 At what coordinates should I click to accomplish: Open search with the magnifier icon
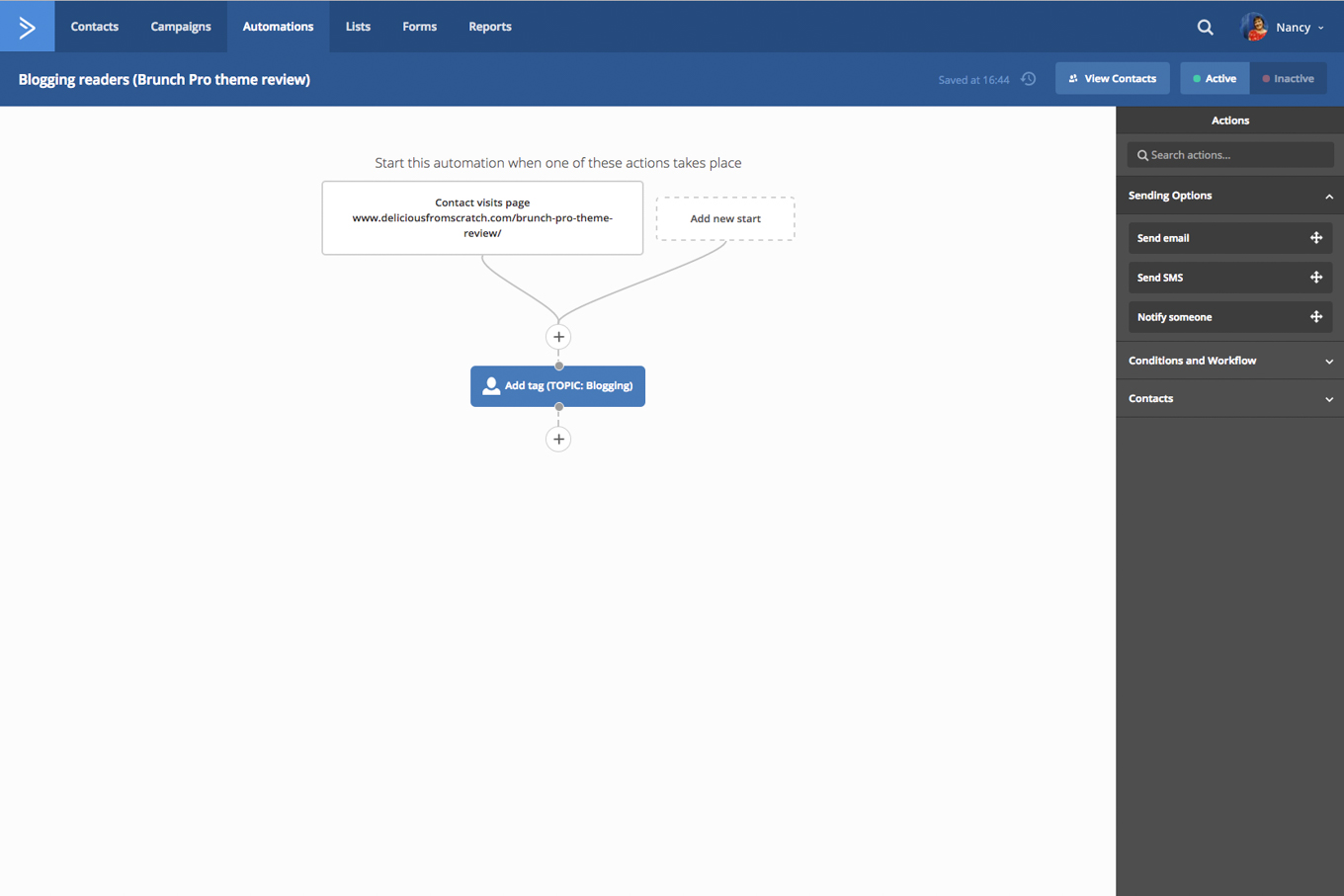point(1205,28)
